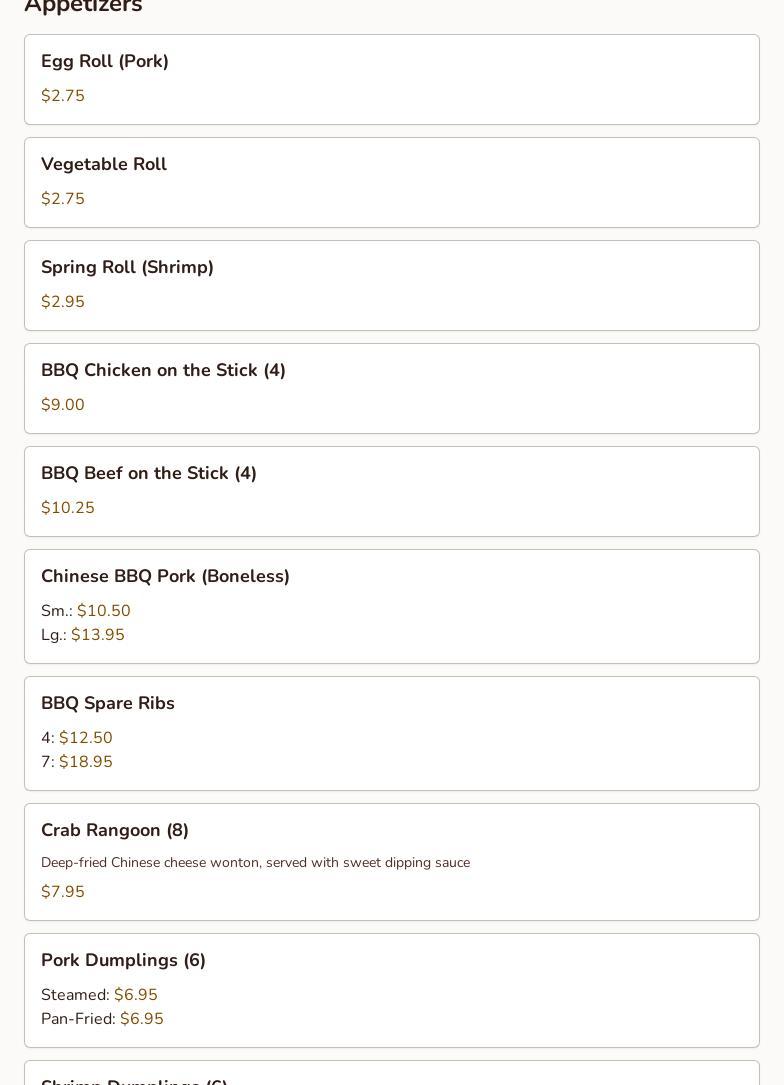Pick the Lg. $13.95 BBQ Pork price
The width and height of the screenshot is (784, 1085).
point(97,635)
